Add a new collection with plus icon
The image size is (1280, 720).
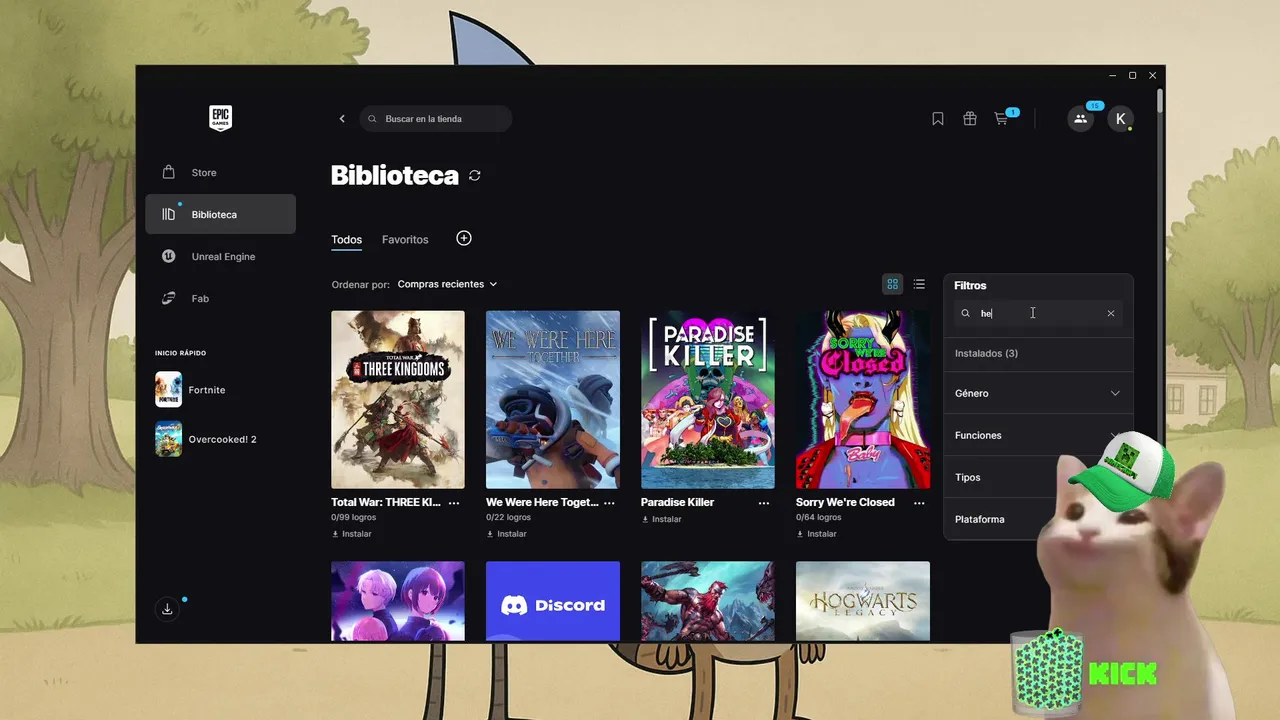(x=464, y=238)
